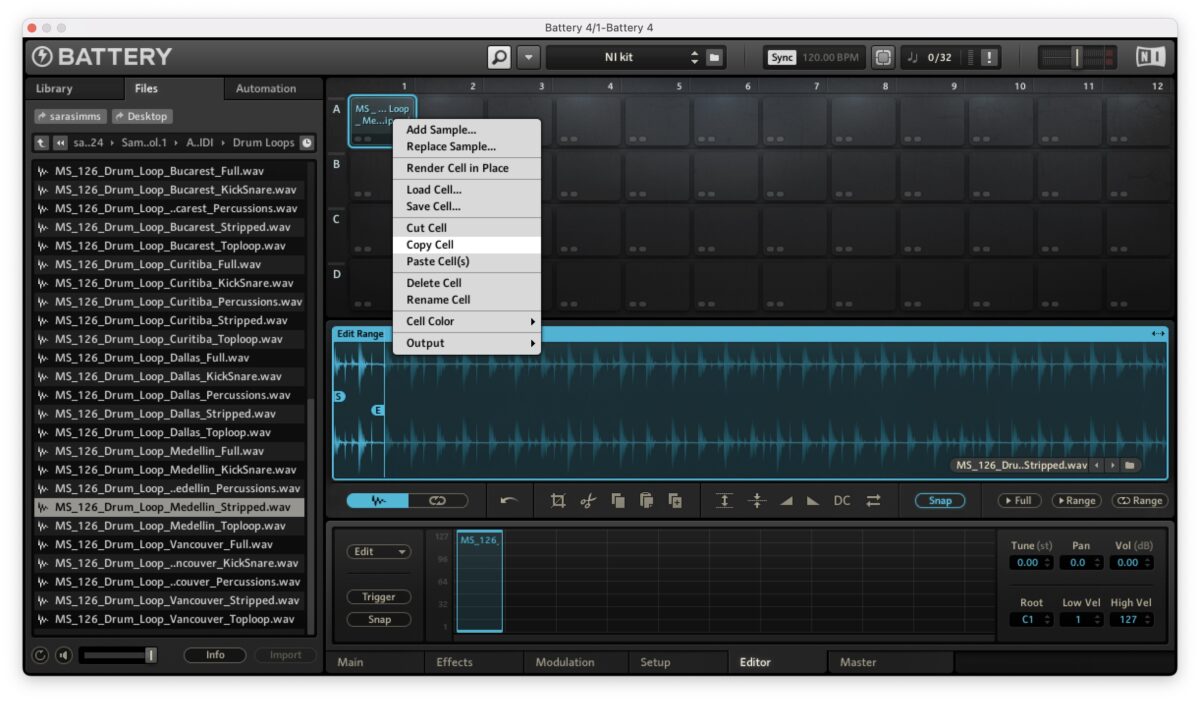Go up one folder level in browser

[41, 143]
